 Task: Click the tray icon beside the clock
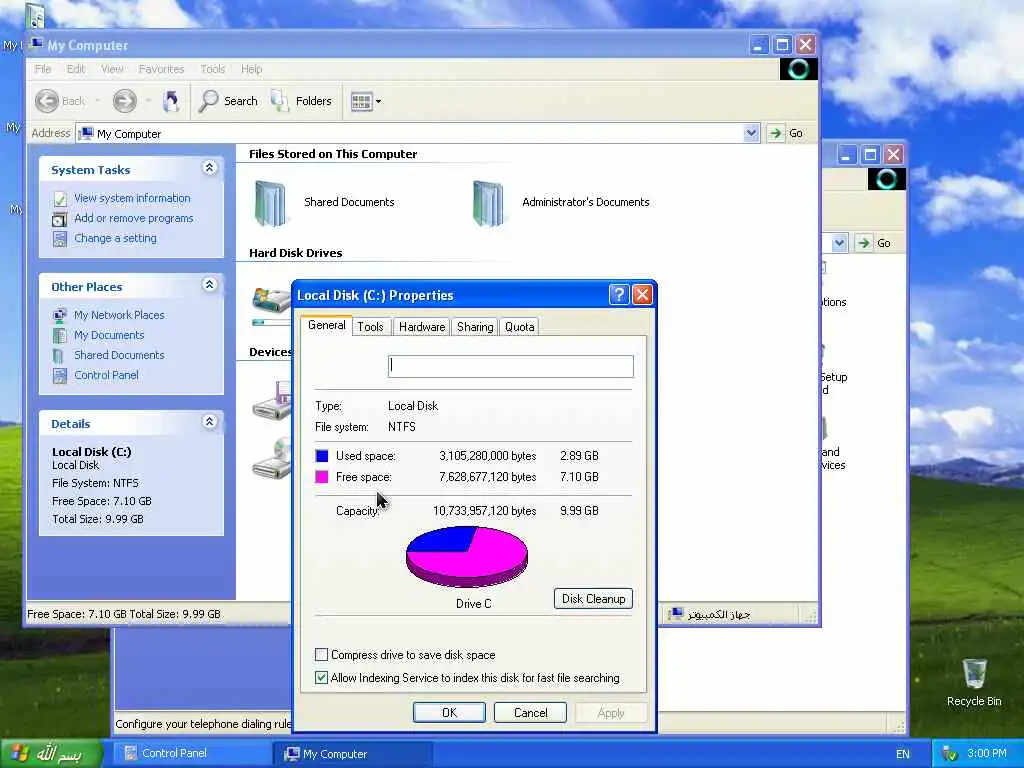(950, 754)
